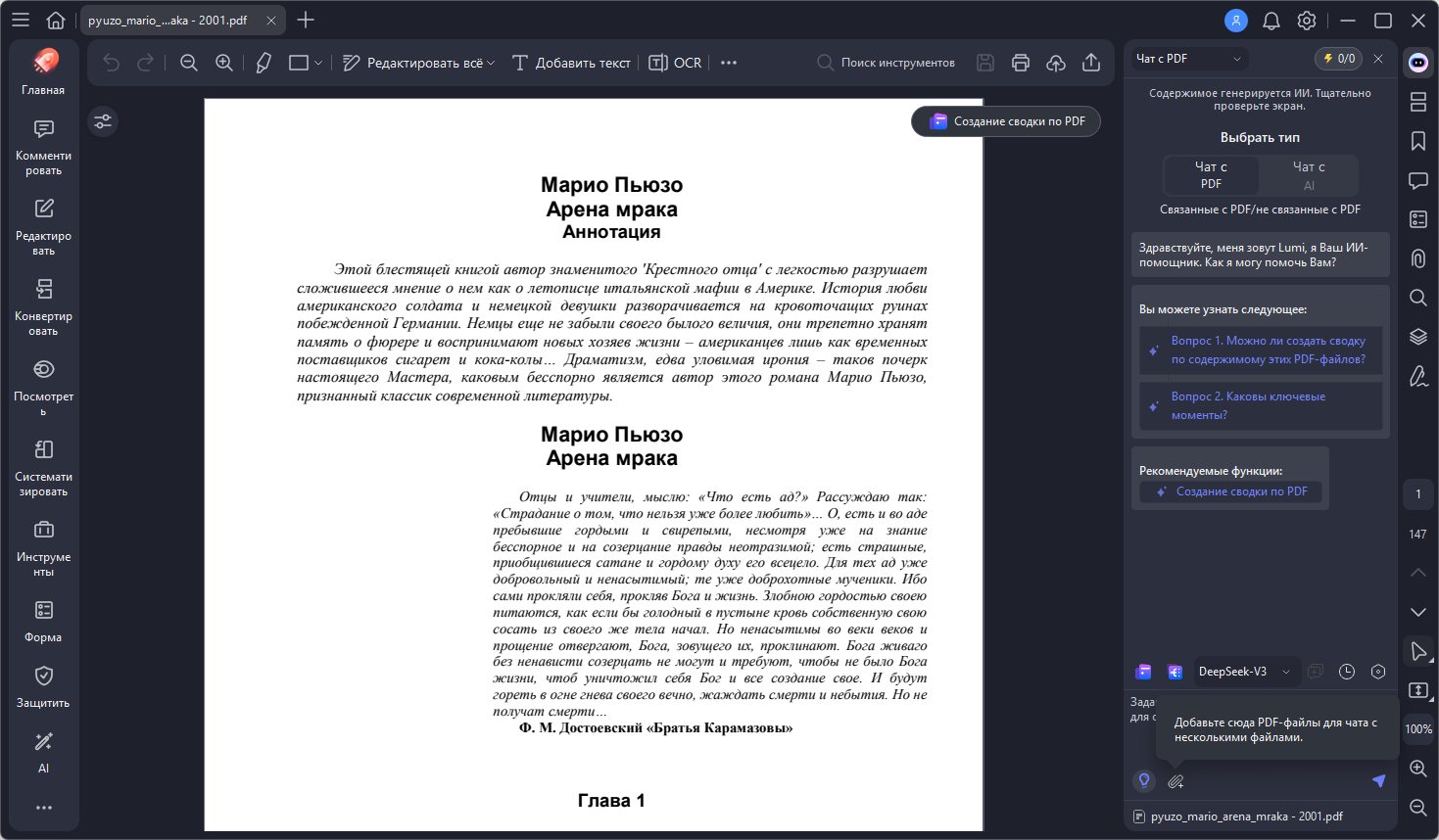Attach PDF files to chat
This screenshot has height=840, width=1439.
(1175, 781)
